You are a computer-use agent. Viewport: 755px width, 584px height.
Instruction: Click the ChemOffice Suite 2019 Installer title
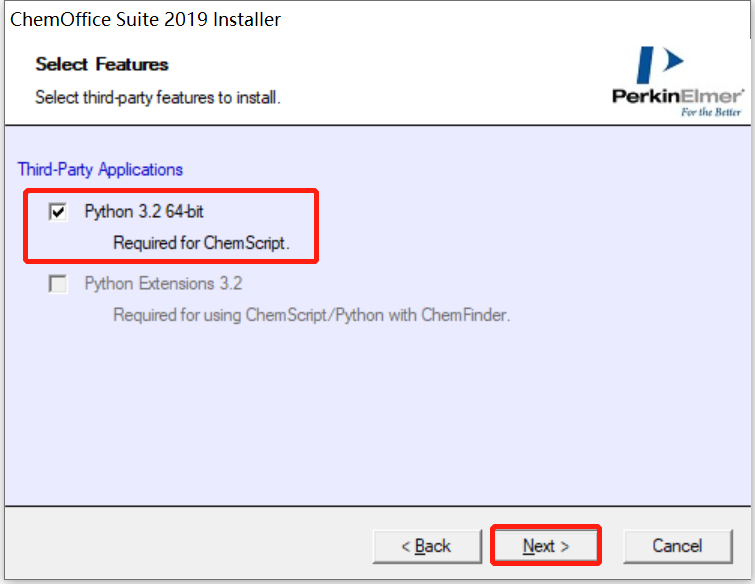point(145,19)
